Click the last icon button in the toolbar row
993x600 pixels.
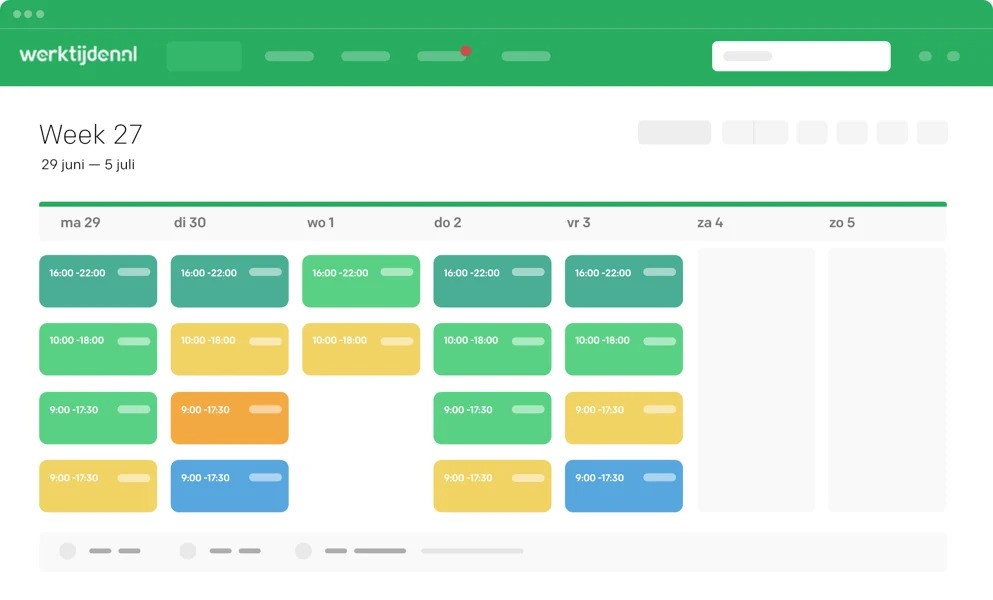pos(931,132)
